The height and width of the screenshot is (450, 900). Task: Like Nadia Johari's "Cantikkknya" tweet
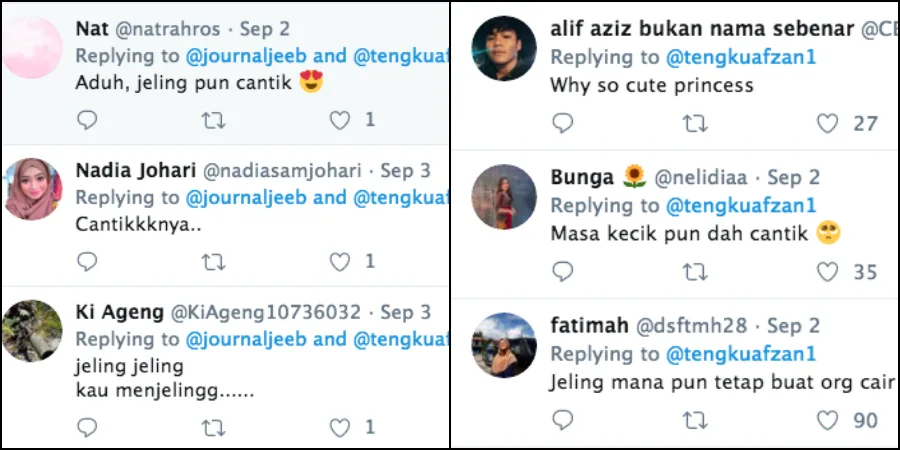coord(341,262)
